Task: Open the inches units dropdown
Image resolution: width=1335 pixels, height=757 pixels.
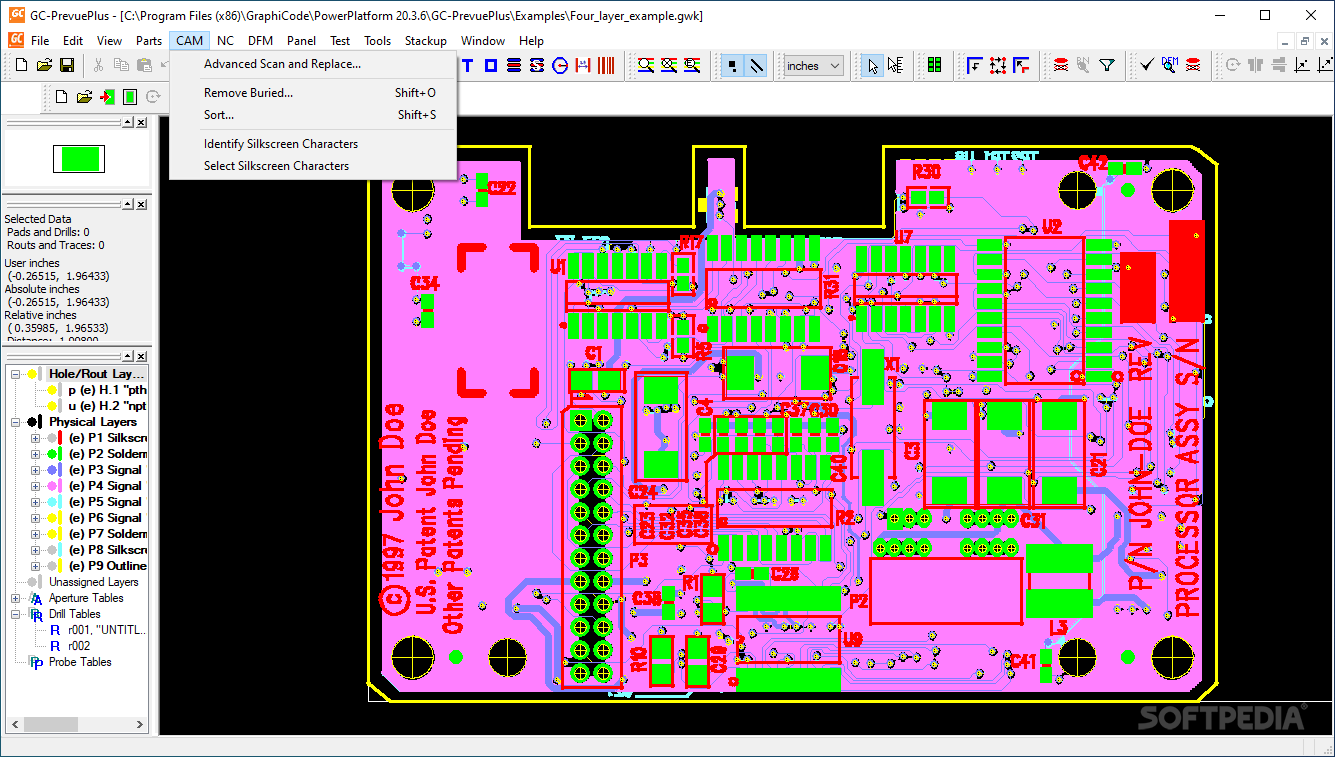Action: [813, 66]
